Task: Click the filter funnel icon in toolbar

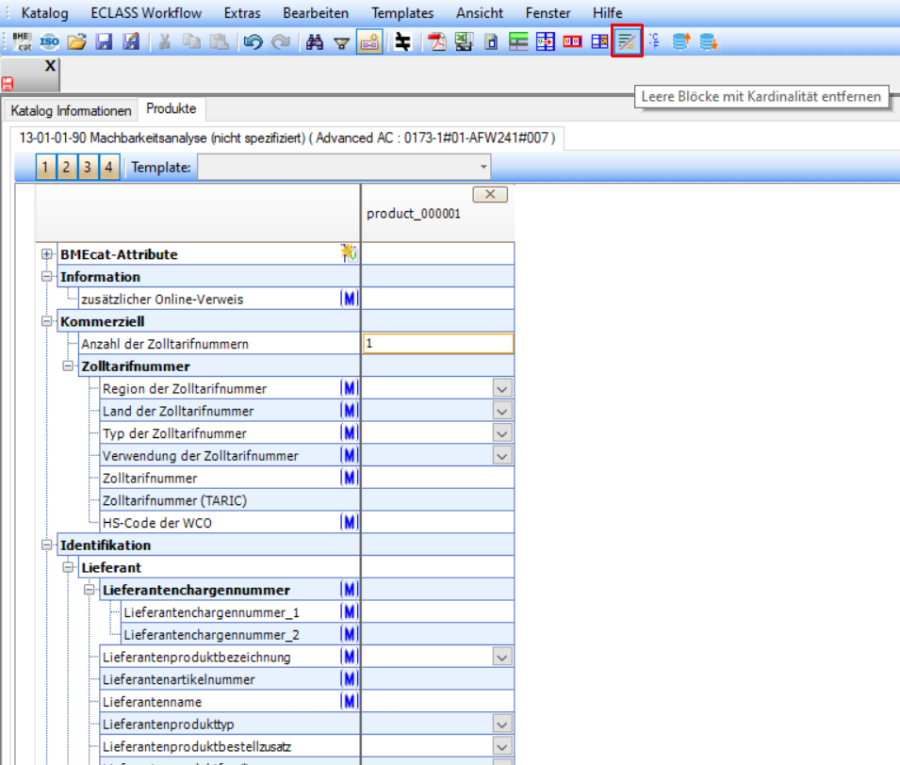Action: [x=340, y=42]
